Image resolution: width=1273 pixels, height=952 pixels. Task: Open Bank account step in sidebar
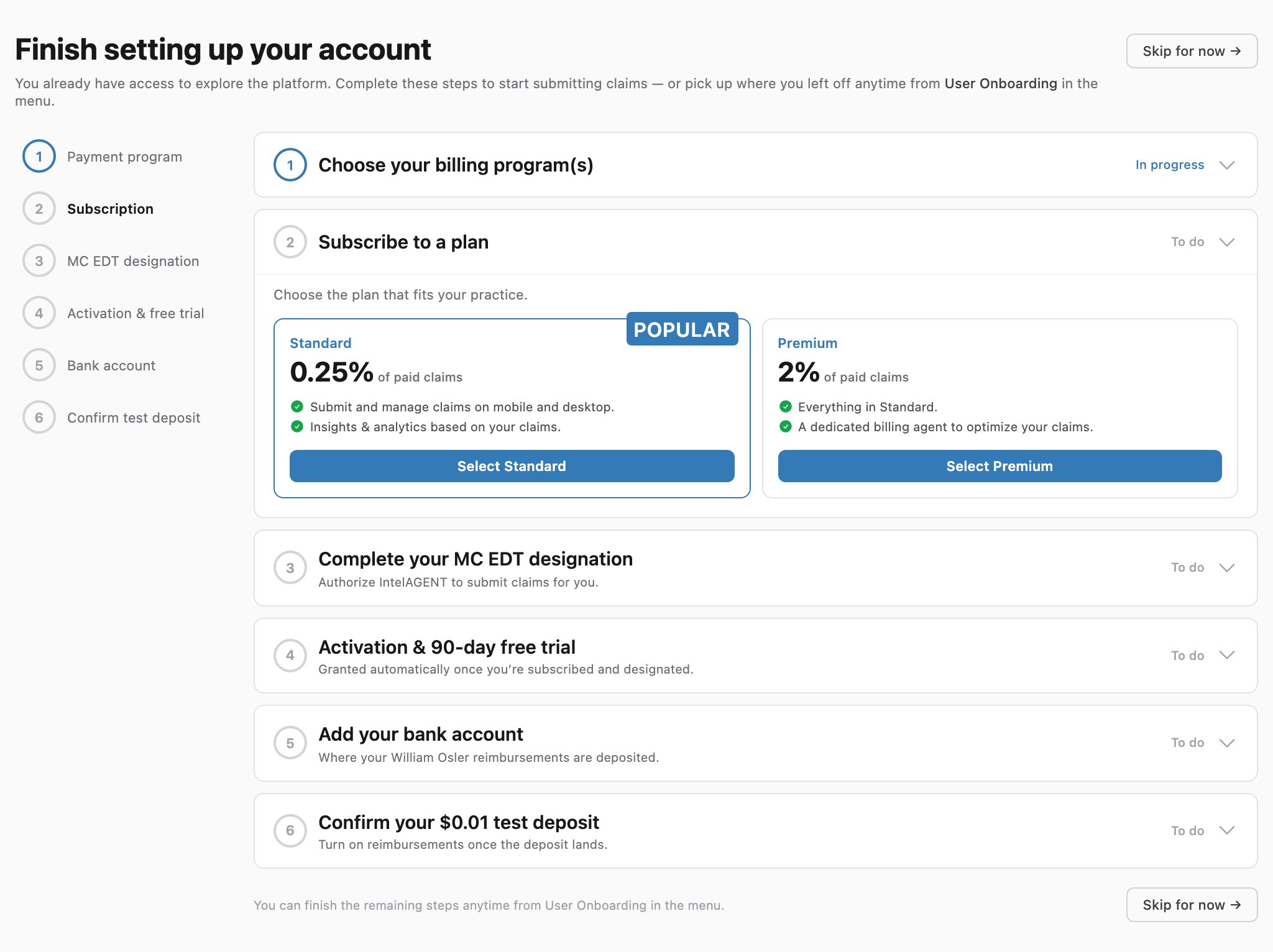111,365
